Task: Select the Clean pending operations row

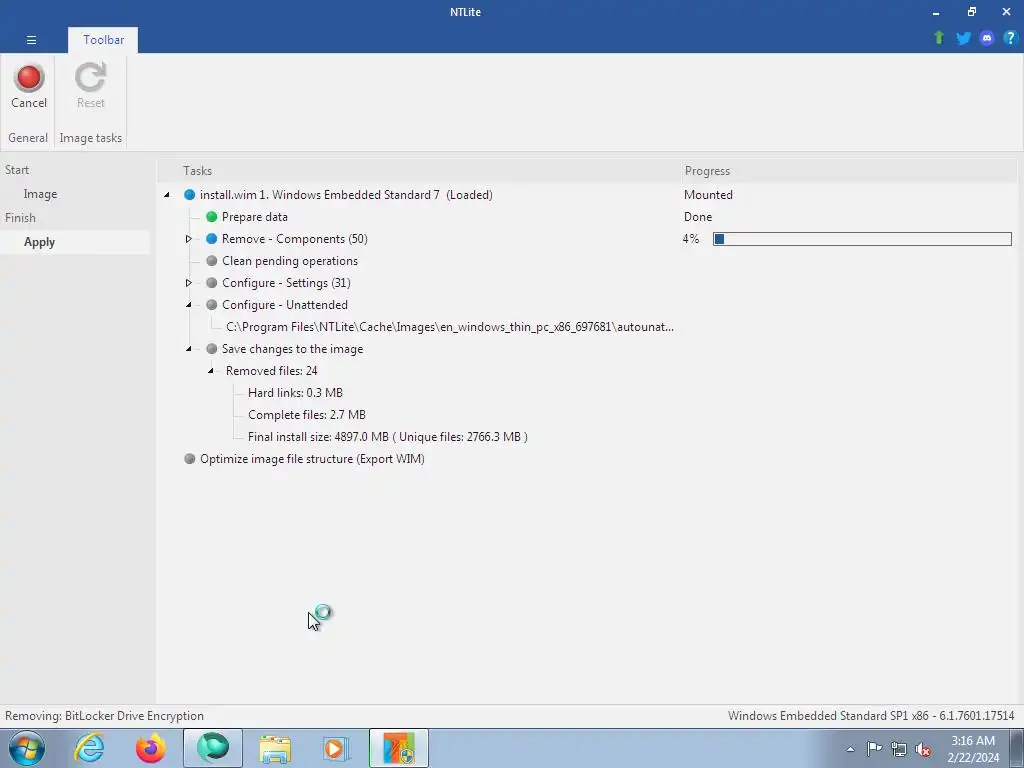Action: [x=290, y=261]
